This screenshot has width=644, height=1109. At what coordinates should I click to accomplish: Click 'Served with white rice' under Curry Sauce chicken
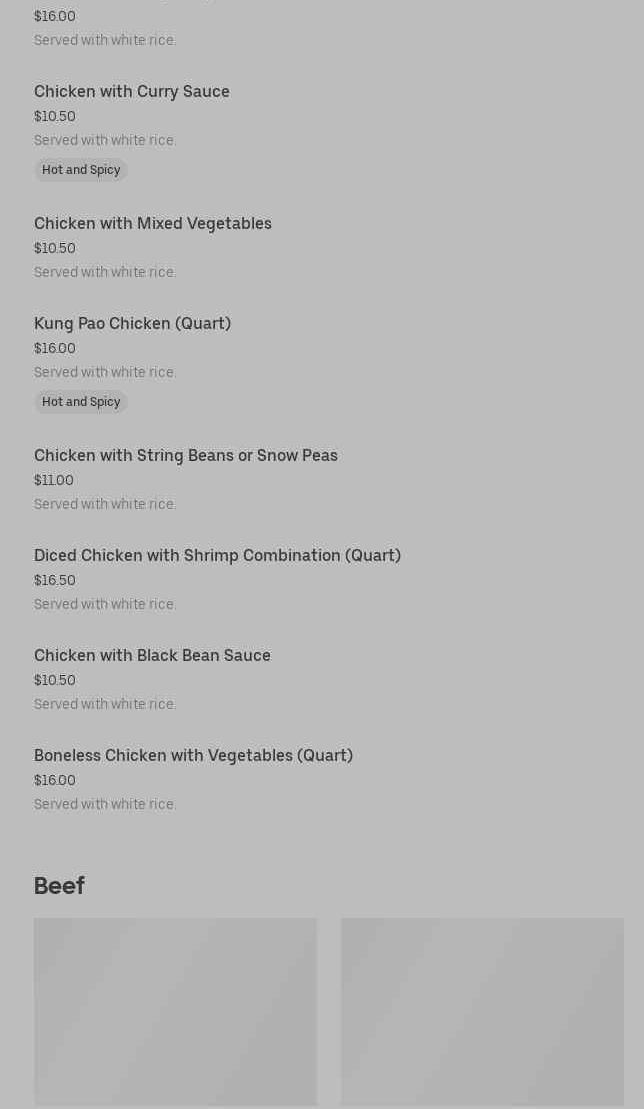[105, 141]
